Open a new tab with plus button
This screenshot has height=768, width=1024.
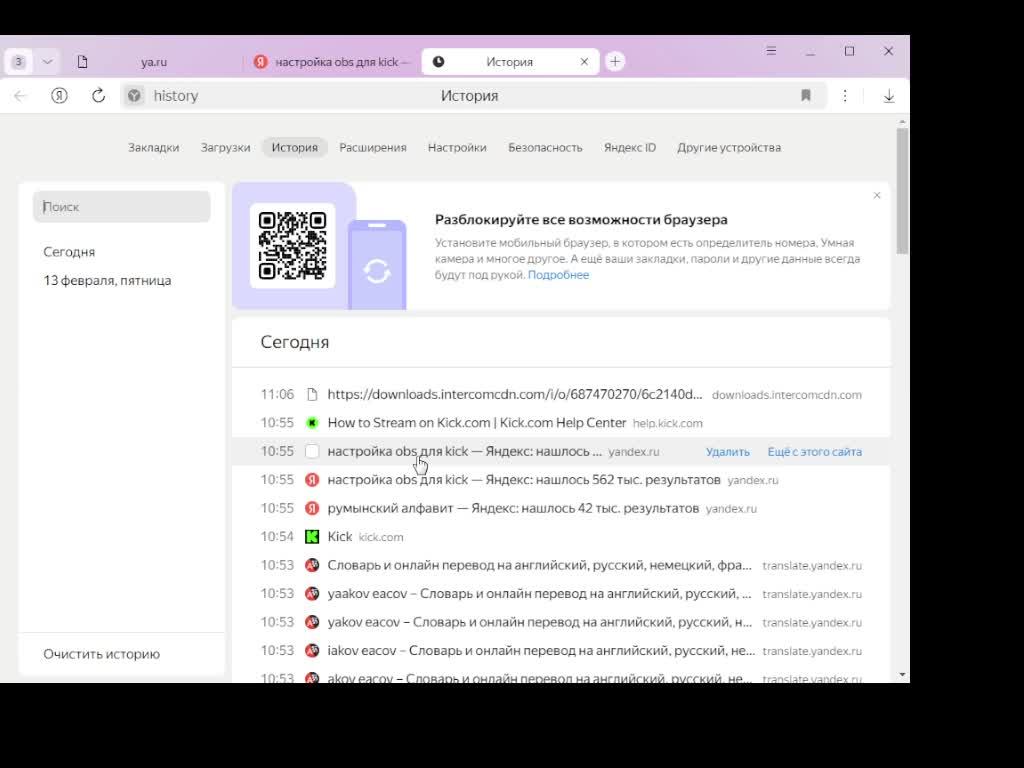click(615, 62)
